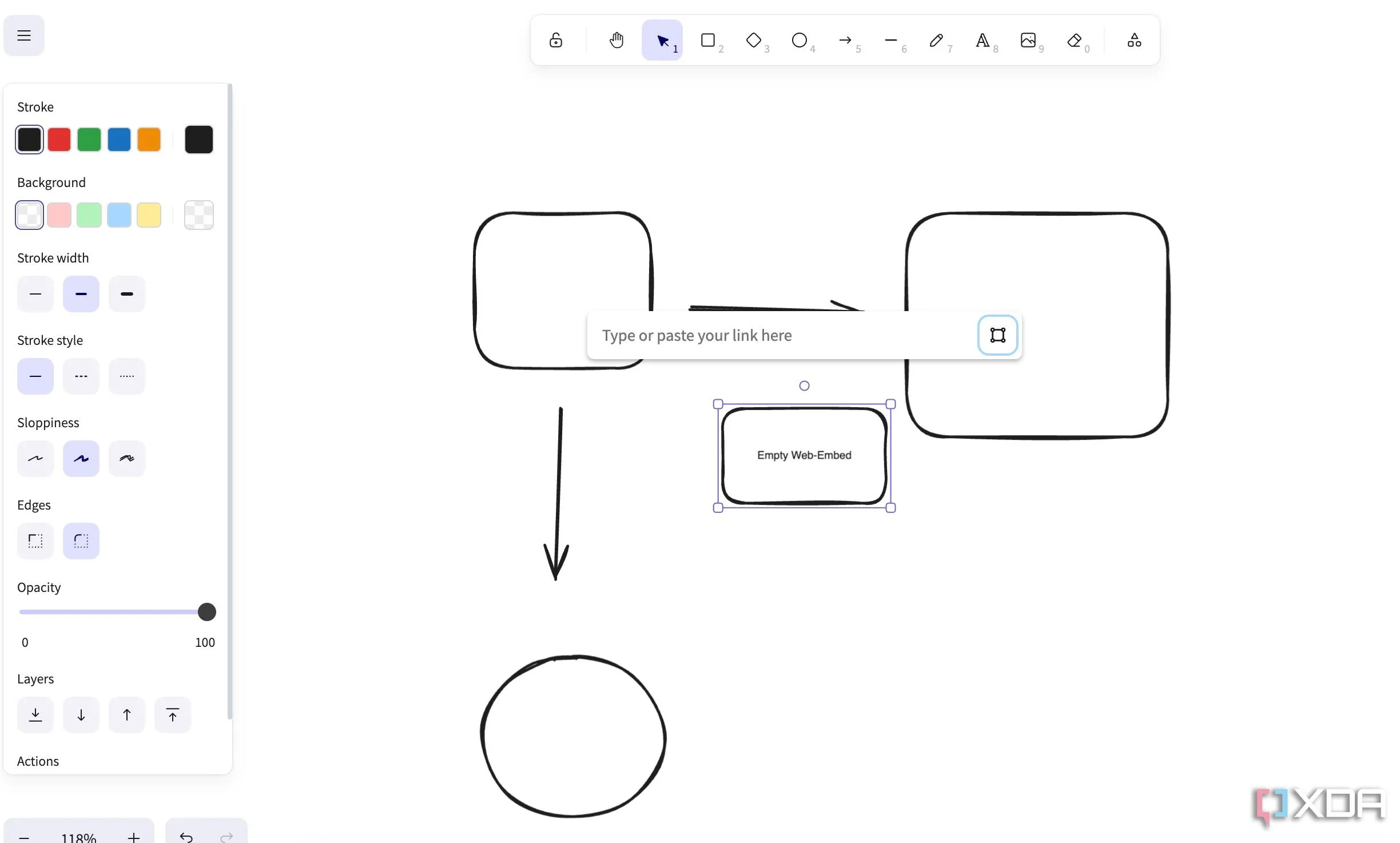Image resolution: width=1400 pixels, height=843 pixels.
Task: Select the Eraser tool
Action: pos(1074,40)
